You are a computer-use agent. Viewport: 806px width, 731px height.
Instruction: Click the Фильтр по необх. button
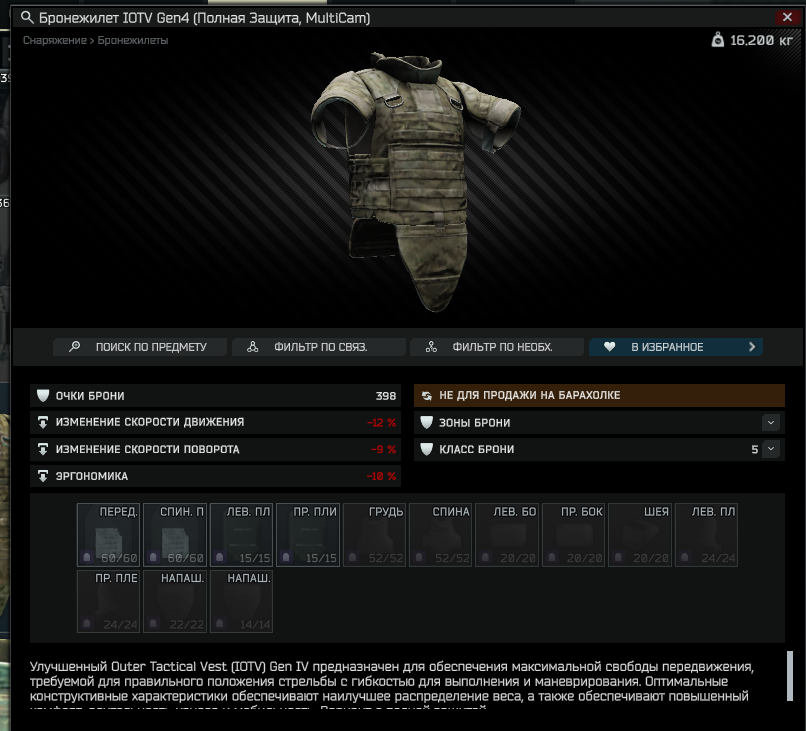tap(497, 347)
